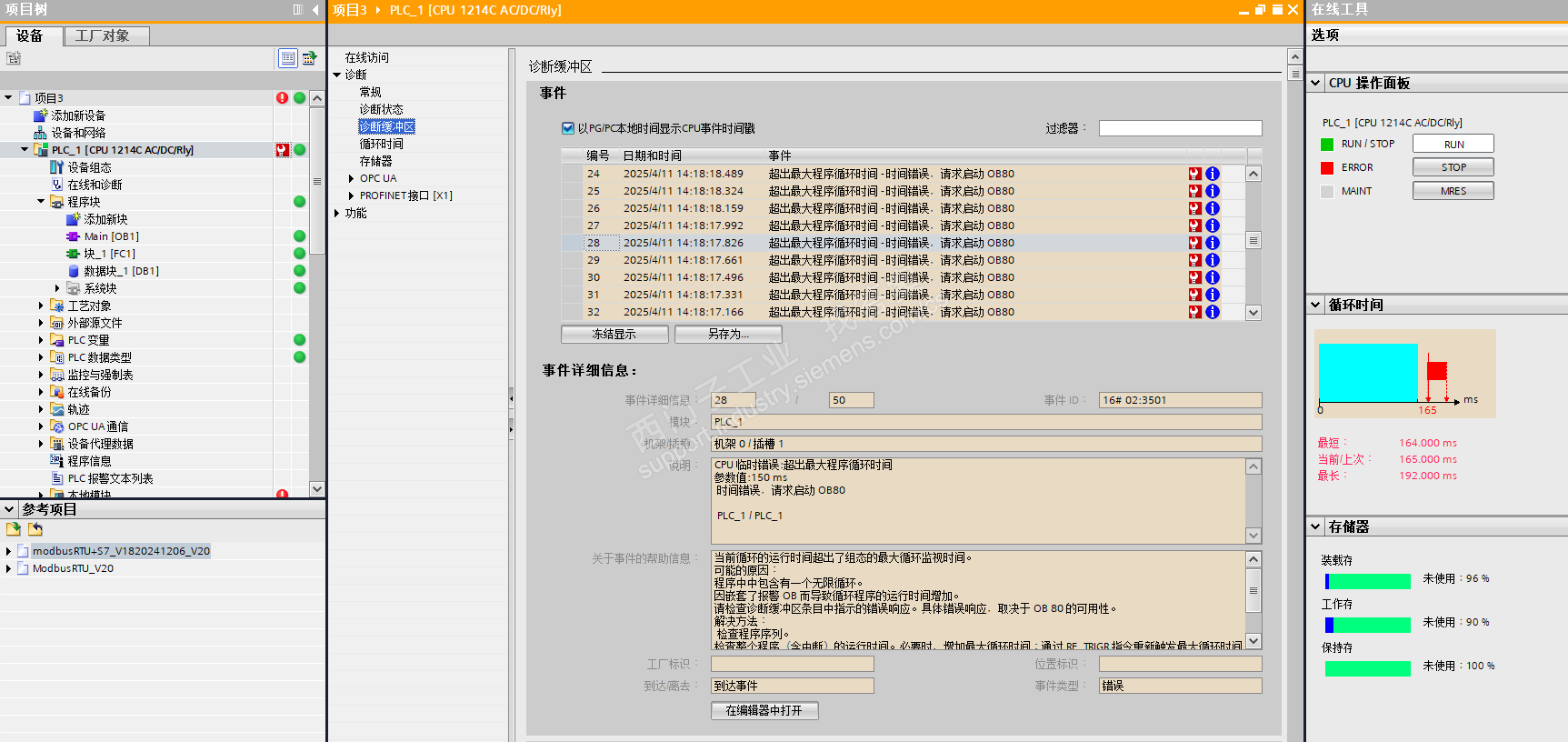The height and width of the screenshot is (742, 1568).
Task: Select 存储器 in navigation list
Action: point(375,161)
